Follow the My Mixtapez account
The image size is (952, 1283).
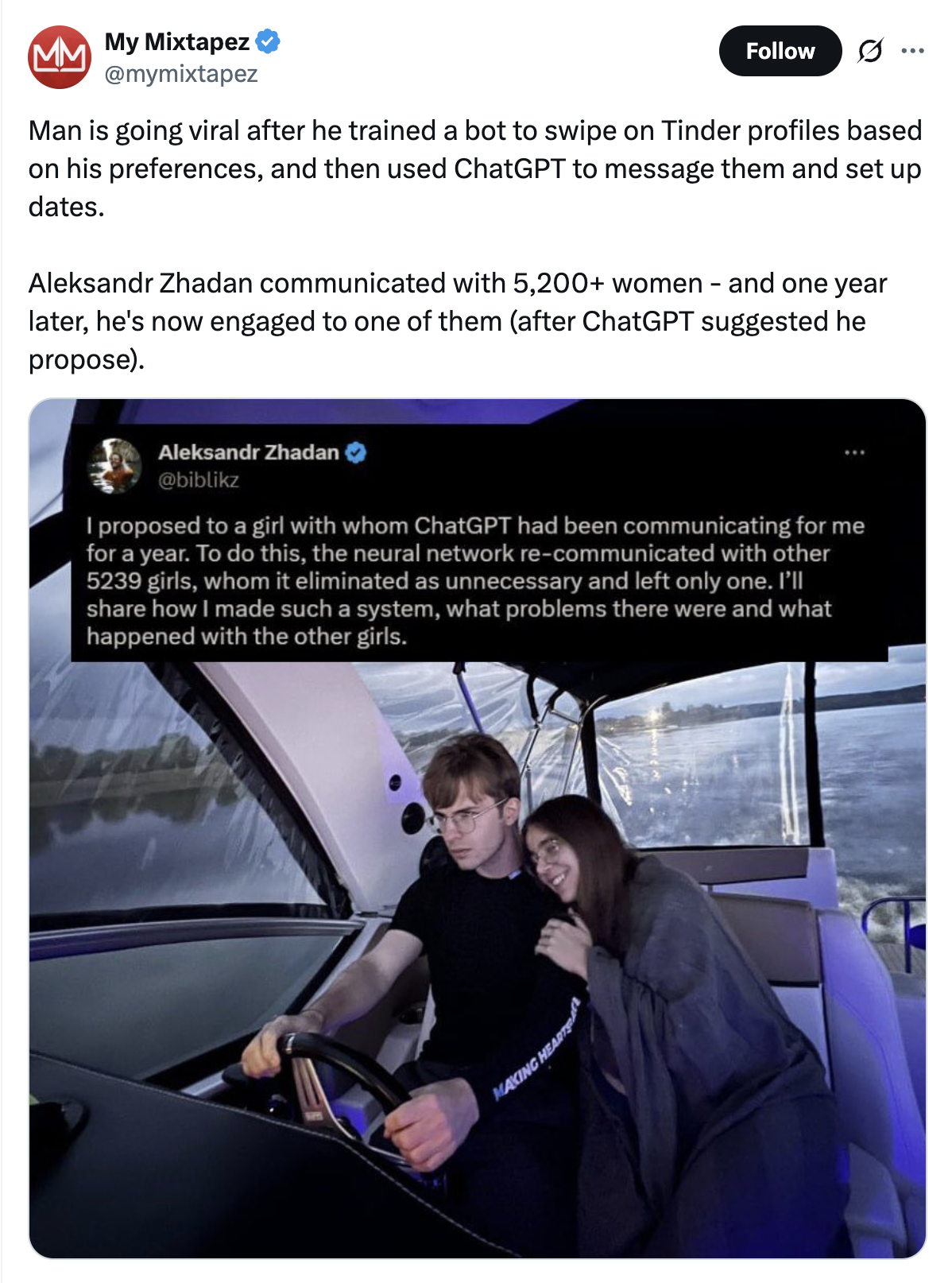780,51
